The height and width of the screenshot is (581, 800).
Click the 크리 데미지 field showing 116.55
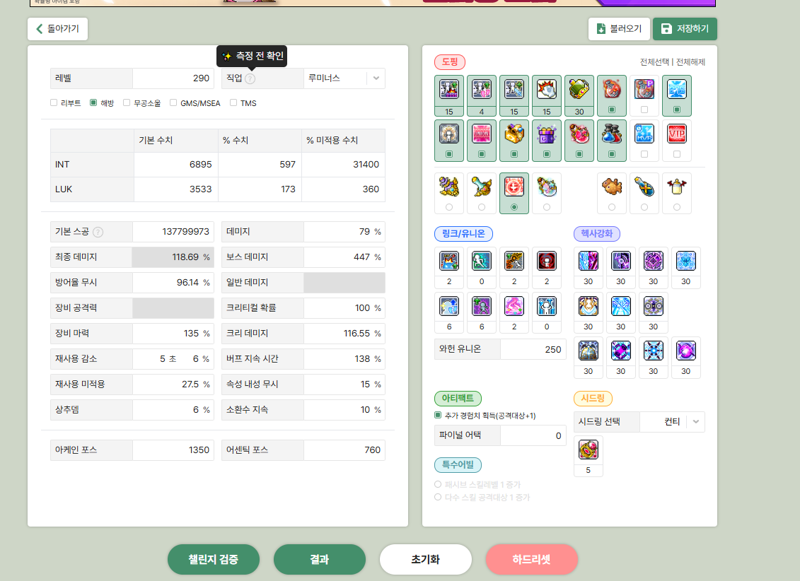coord(344,333)
